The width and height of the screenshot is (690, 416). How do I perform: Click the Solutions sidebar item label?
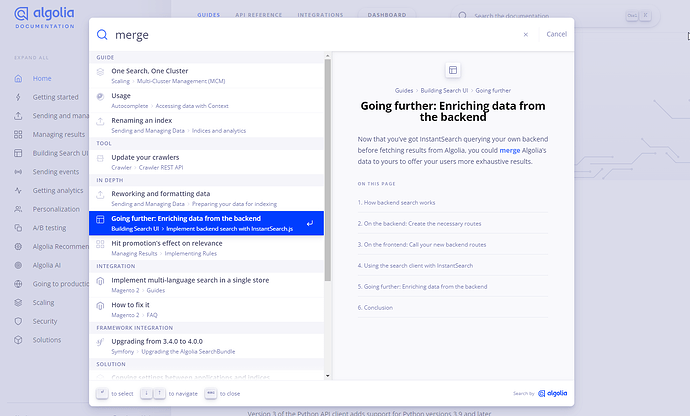point(47,340)
